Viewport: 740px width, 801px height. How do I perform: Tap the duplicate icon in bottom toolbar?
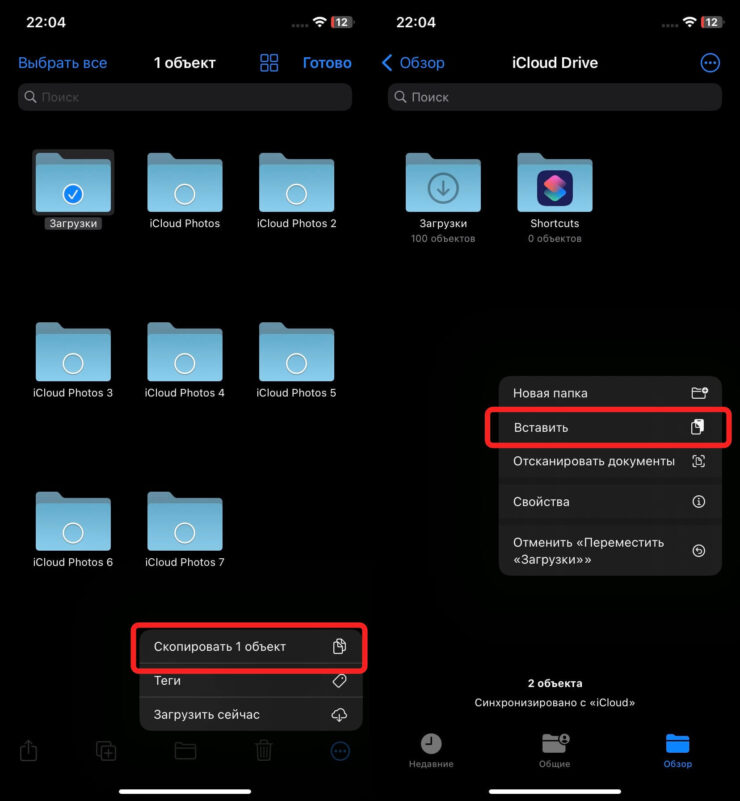(106, 750)
